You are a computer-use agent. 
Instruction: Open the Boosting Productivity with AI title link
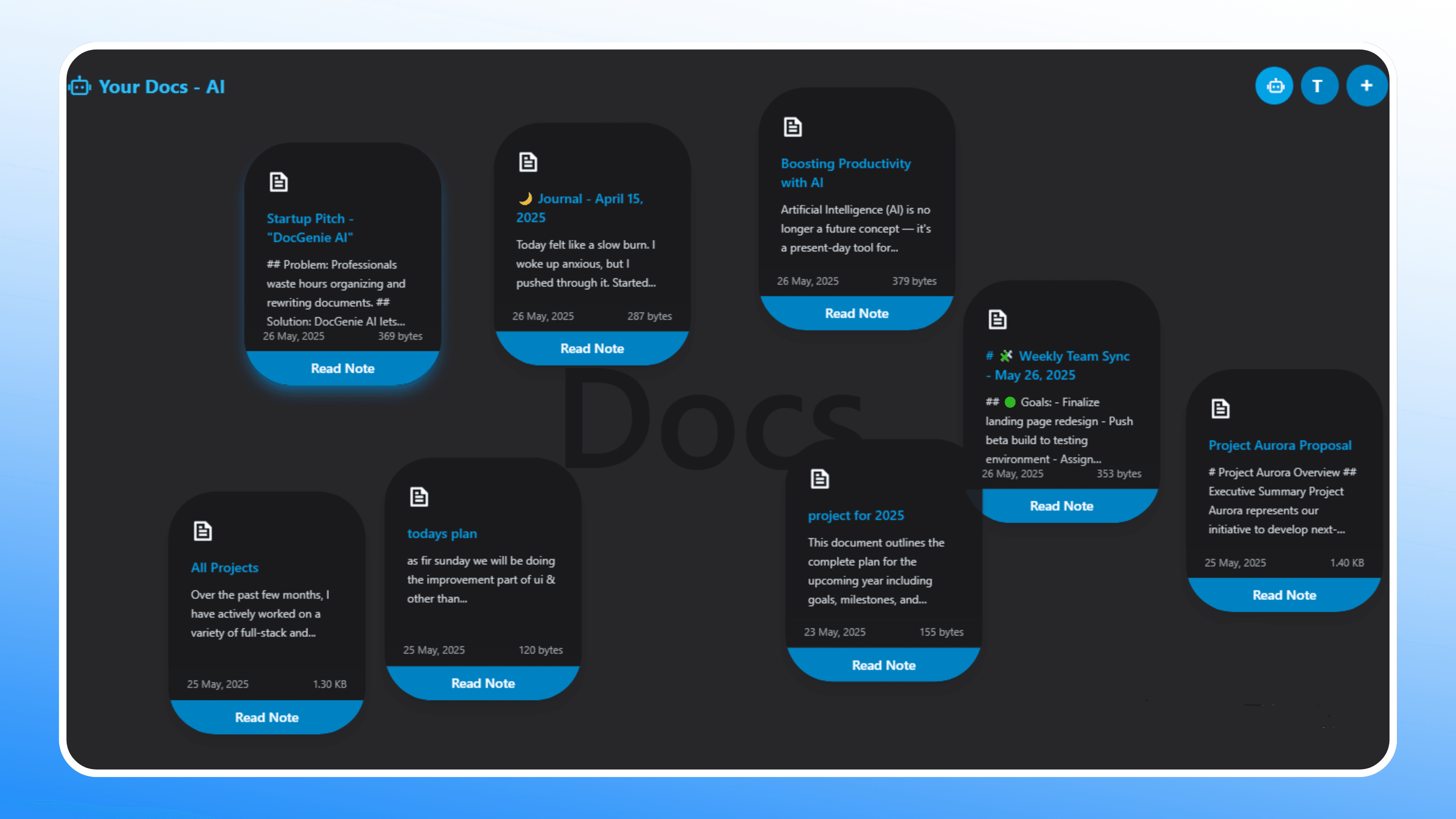point(846,173)
